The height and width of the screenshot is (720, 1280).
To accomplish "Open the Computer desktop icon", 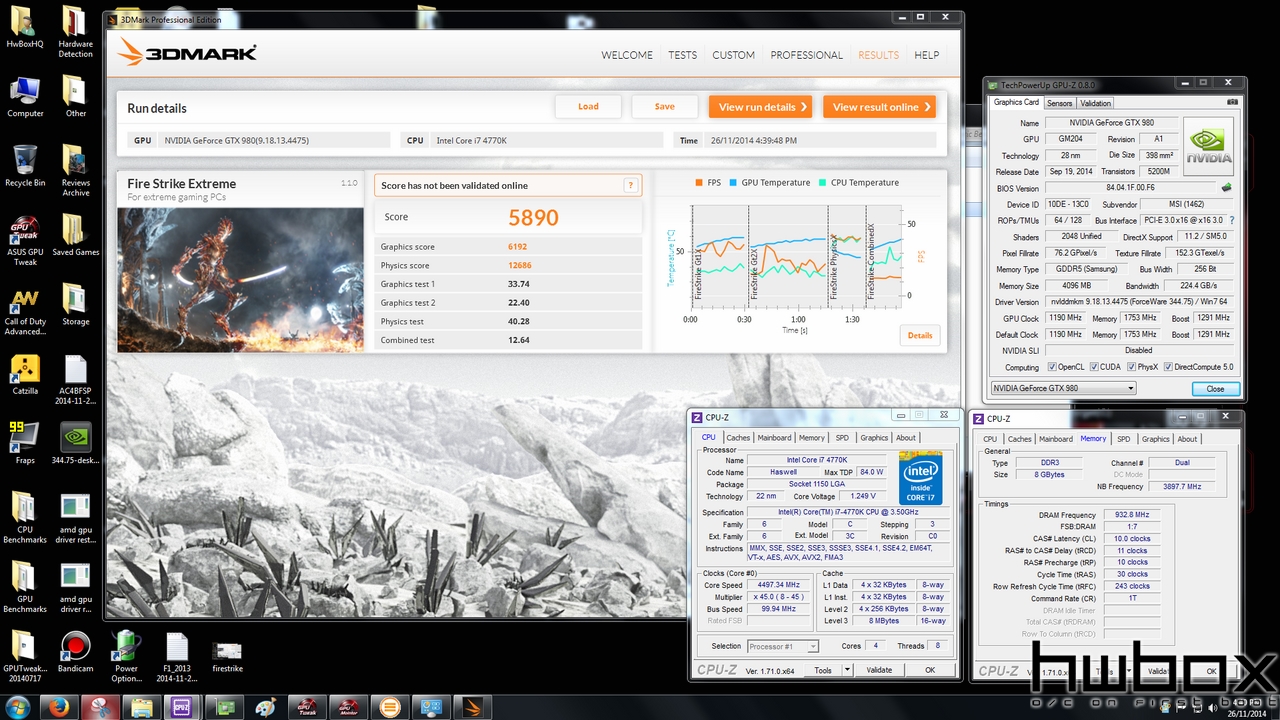I will (25, 97).
